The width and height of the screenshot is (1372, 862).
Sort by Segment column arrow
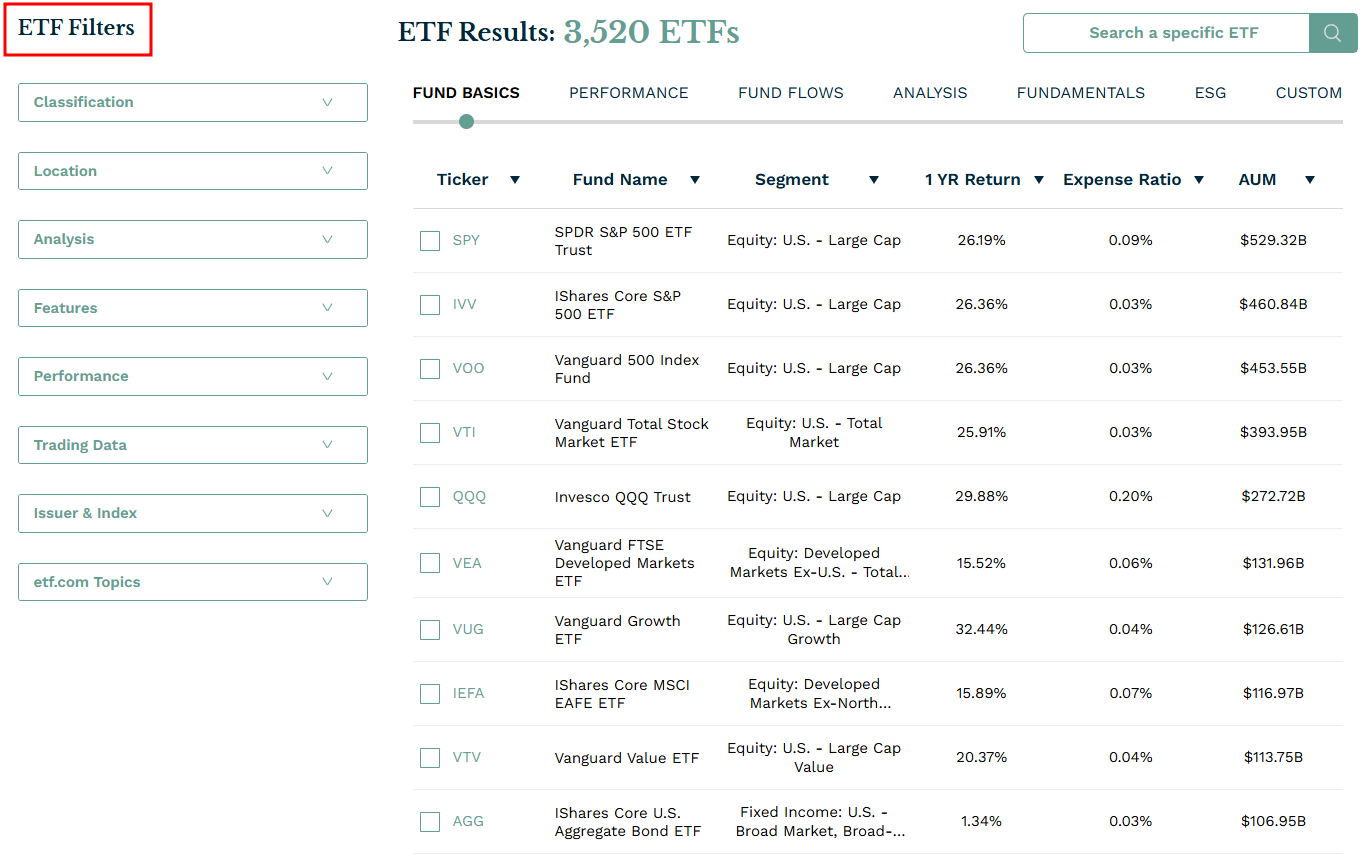click(874, 180)
